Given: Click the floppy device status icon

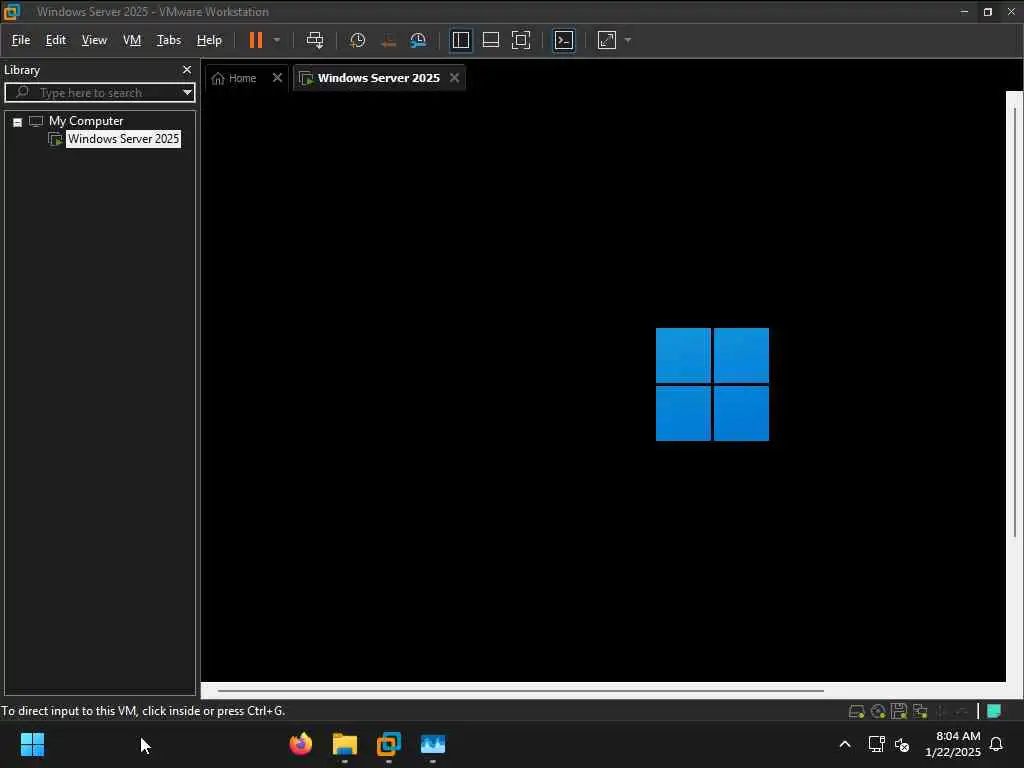Looking at the screenshot, I should coord(899,711).
